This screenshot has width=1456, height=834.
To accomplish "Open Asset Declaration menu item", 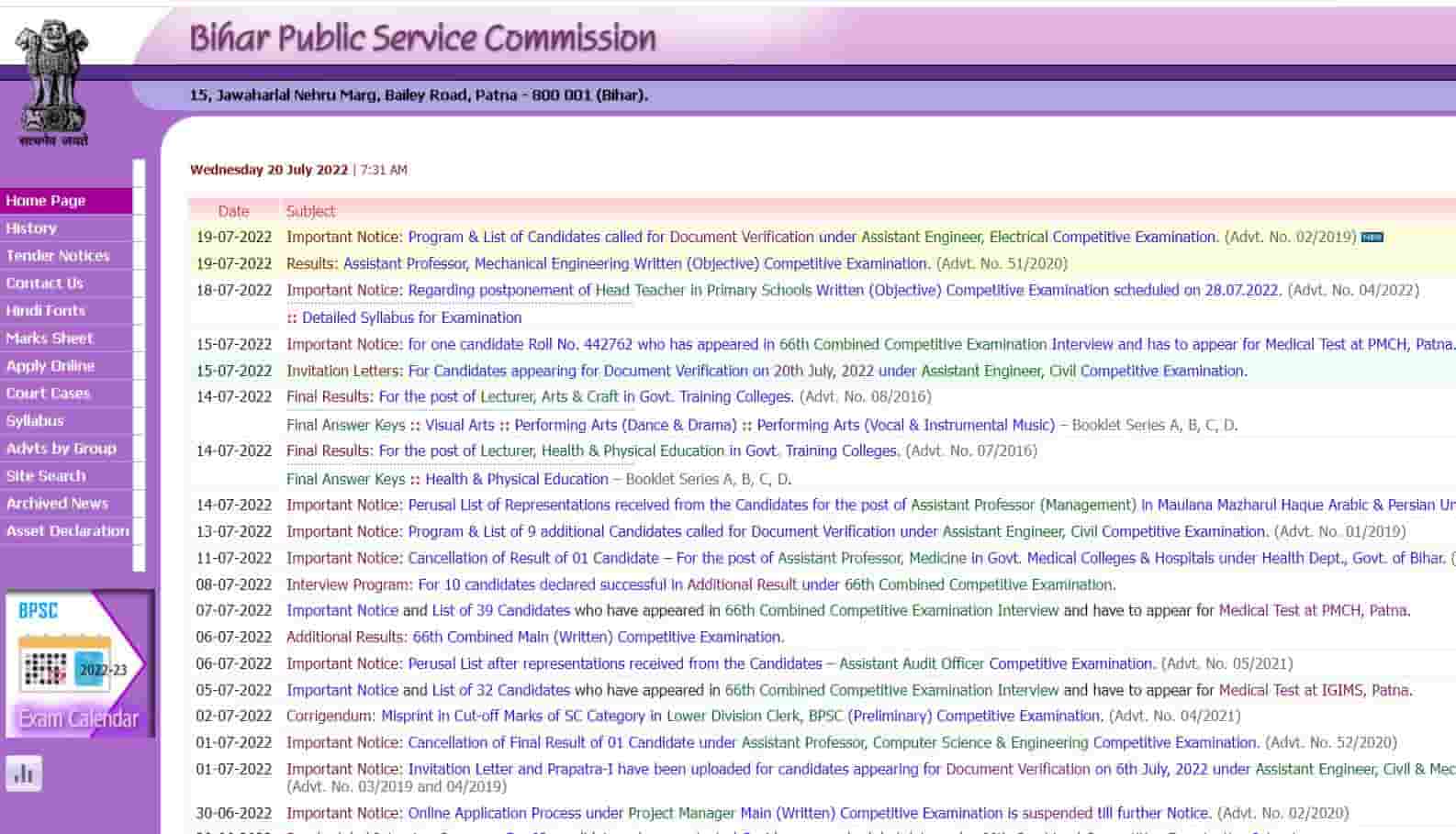I will [x=68, y=531].
